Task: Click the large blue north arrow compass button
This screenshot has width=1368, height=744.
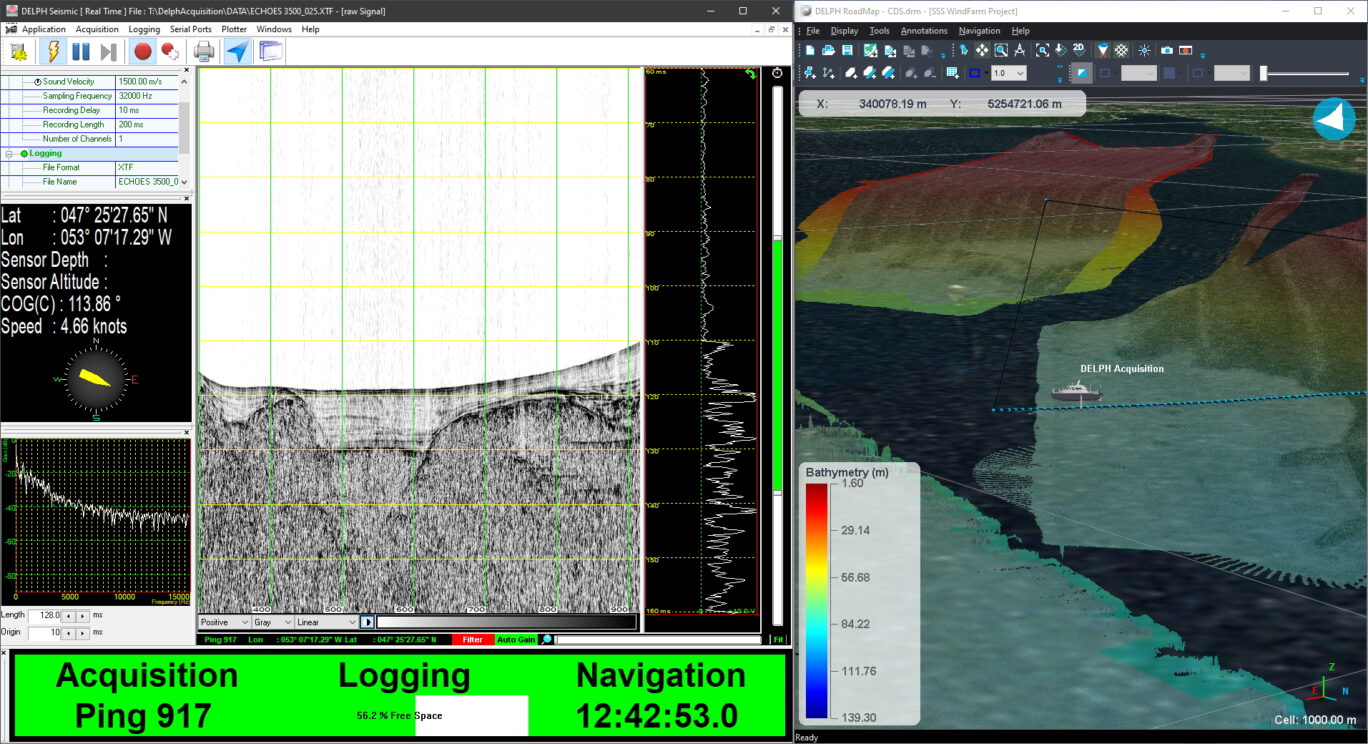Action: [1333, 119]
